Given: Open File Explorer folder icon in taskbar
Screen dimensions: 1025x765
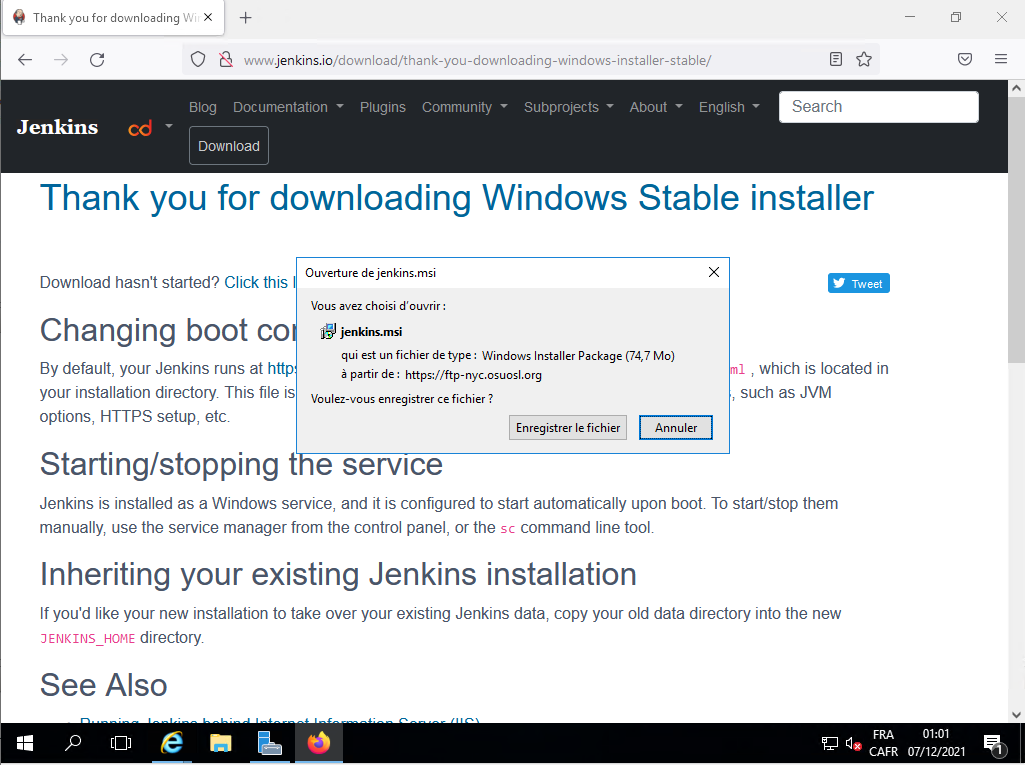Looking at the screenshot, I should pos(220,743).
